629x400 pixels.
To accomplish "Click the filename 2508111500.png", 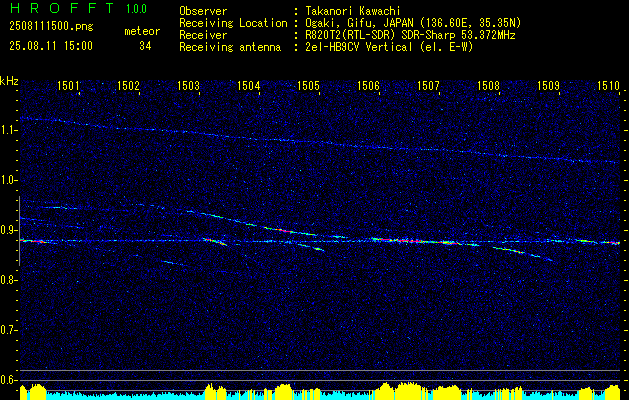I will (x=51, y=27).
